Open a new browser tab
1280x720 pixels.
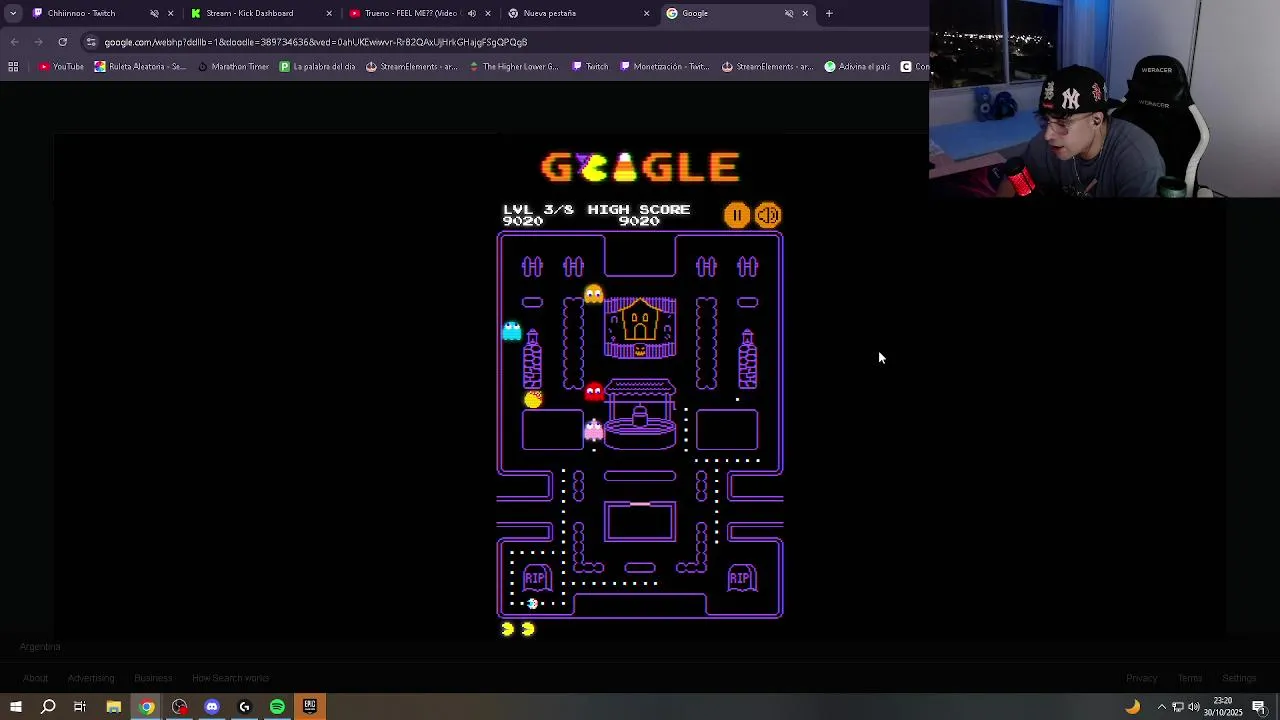[x=829, y=13]
